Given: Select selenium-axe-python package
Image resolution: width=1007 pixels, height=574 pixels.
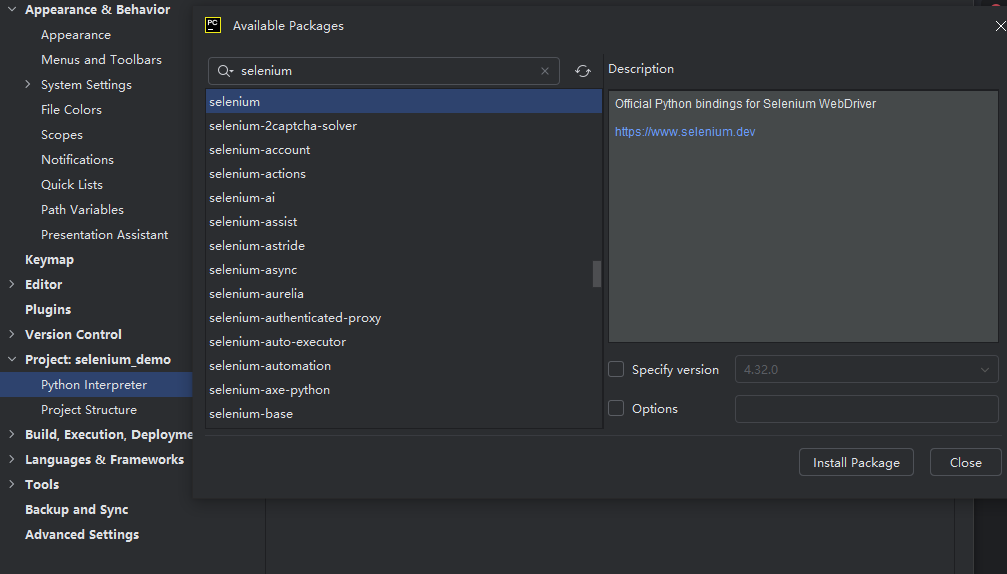Looking at the screenshot, I should point(403,390).
